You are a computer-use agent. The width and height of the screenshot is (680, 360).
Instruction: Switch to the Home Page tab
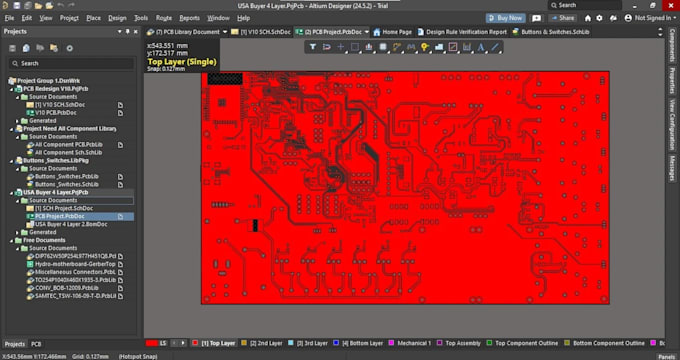392,32
